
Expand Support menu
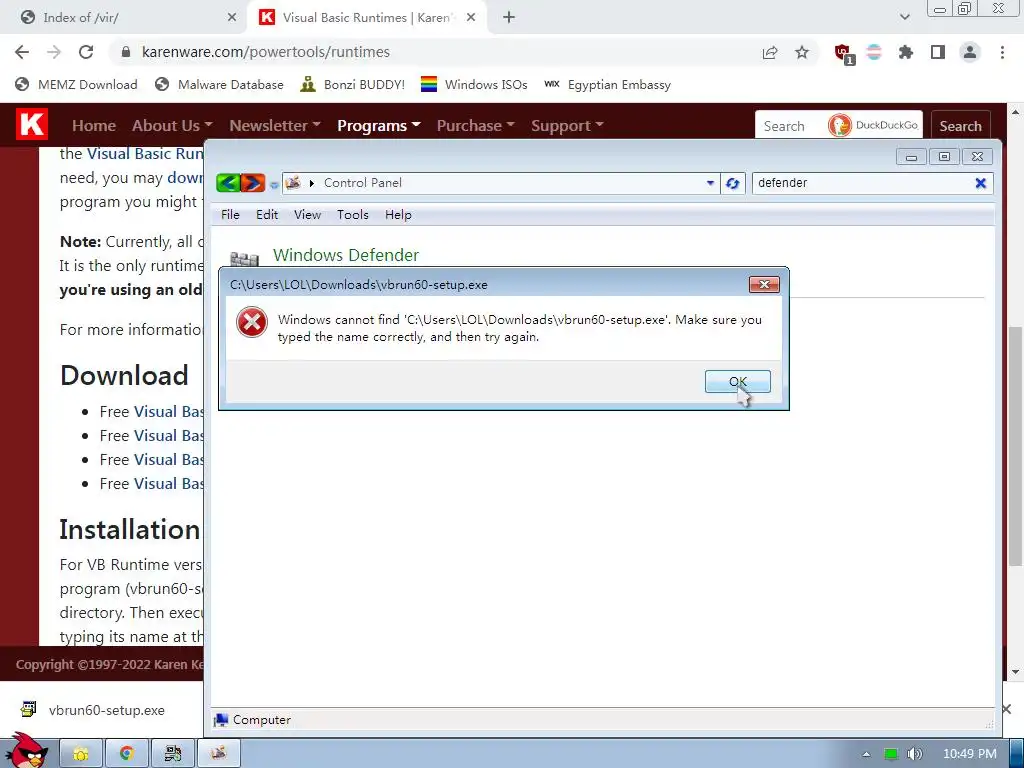click(567, 125)
